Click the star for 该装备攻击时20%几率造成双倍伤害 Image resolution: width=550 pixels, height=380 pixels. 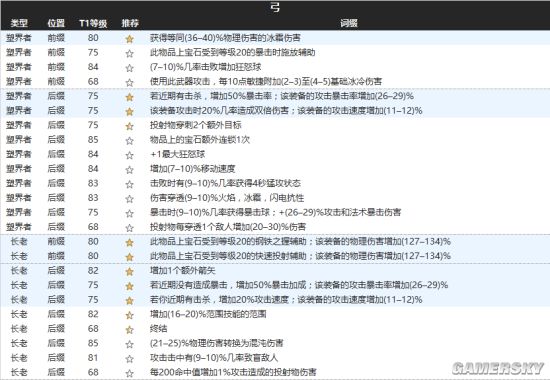coord(129,112)
